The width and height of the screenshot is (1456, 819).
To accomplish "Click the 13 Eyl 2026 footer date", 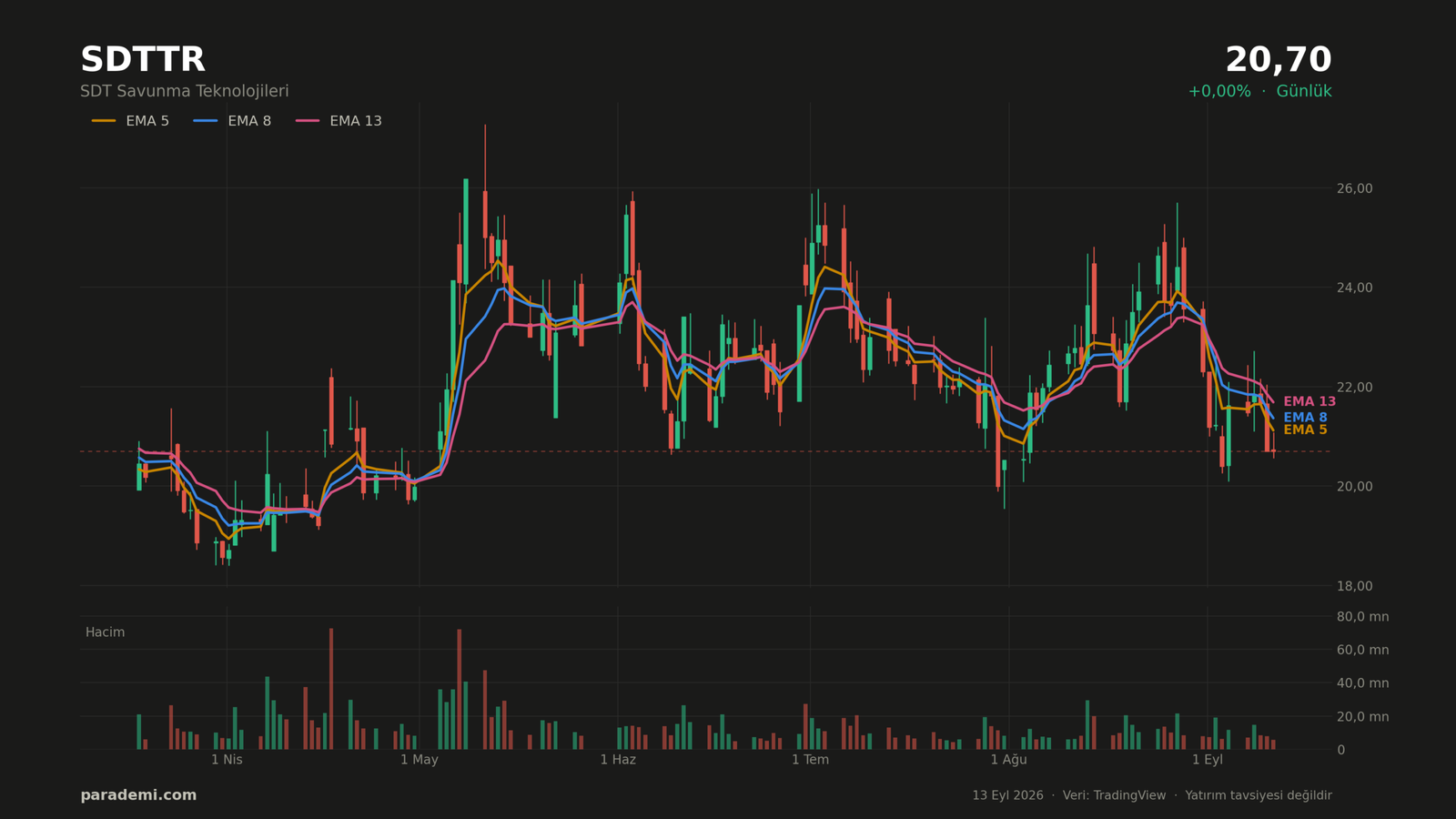I will [x=1007, y=795].
